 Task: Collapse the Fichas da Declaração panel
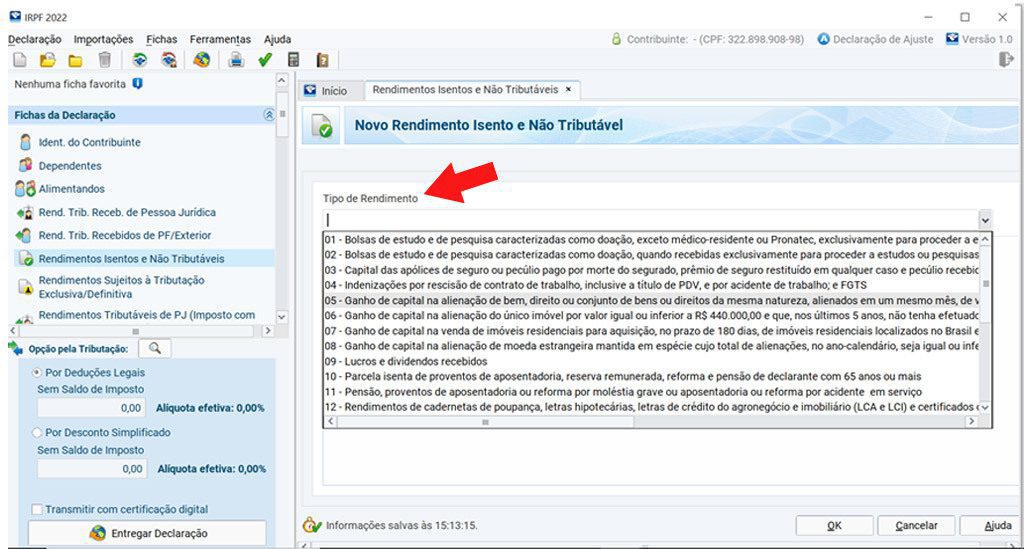[268, 115]
